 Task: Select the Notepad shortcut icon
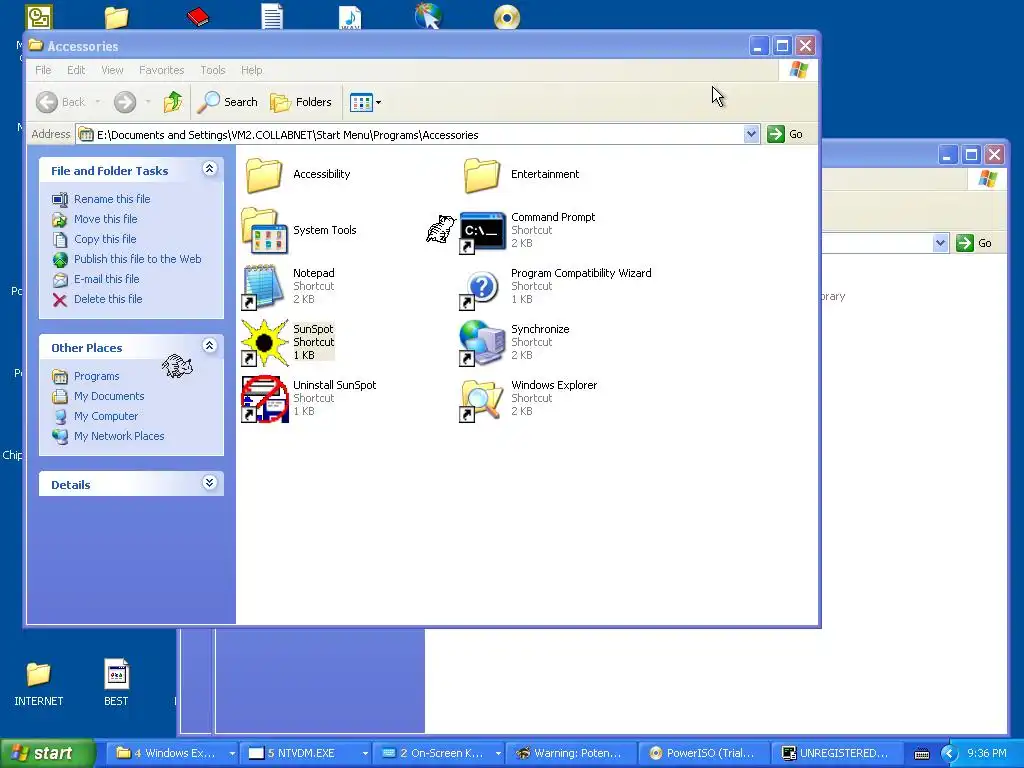(x=264, y=287)
